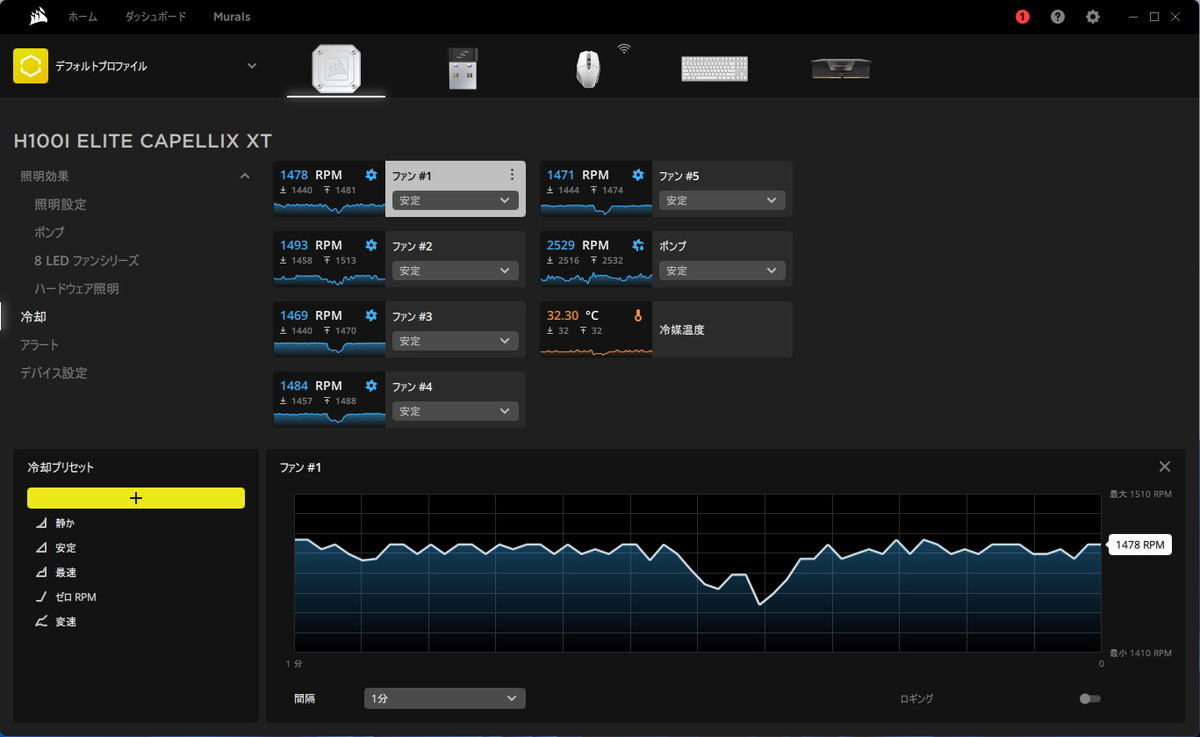This screenshot has width=1200, height=737.
Task: Open iCUE settings gear icon
Action: tap(1093, 17)
